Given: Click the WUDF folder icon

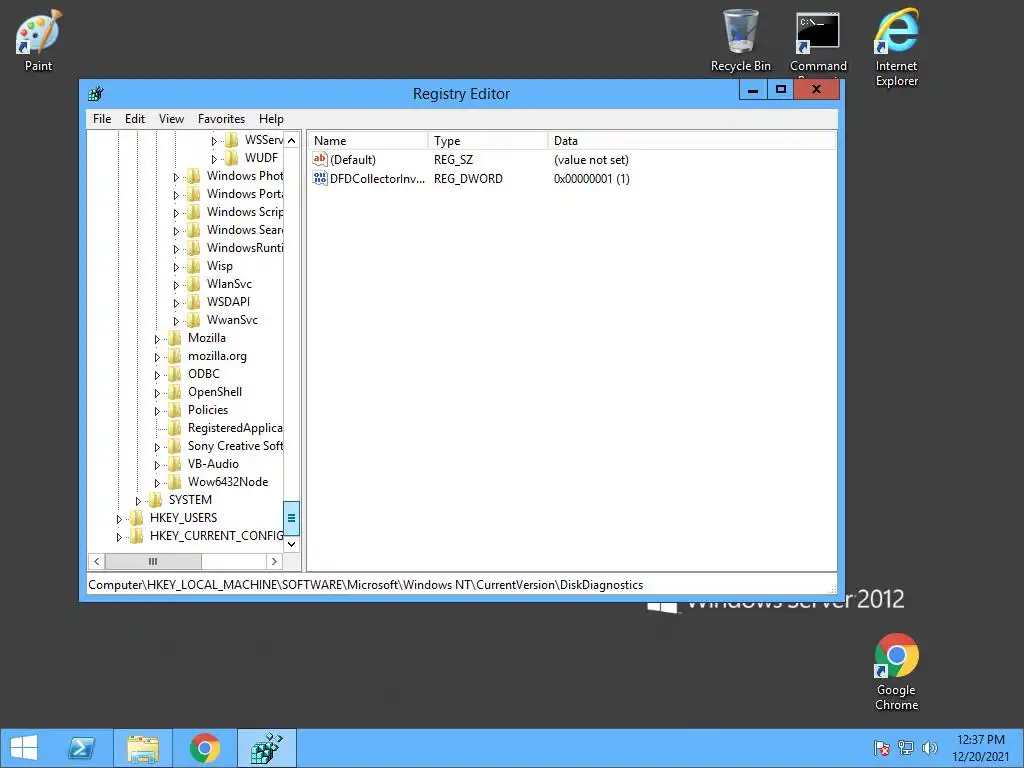Looking at the screenshot, I should pyautogui.click(x=231, y=157).
